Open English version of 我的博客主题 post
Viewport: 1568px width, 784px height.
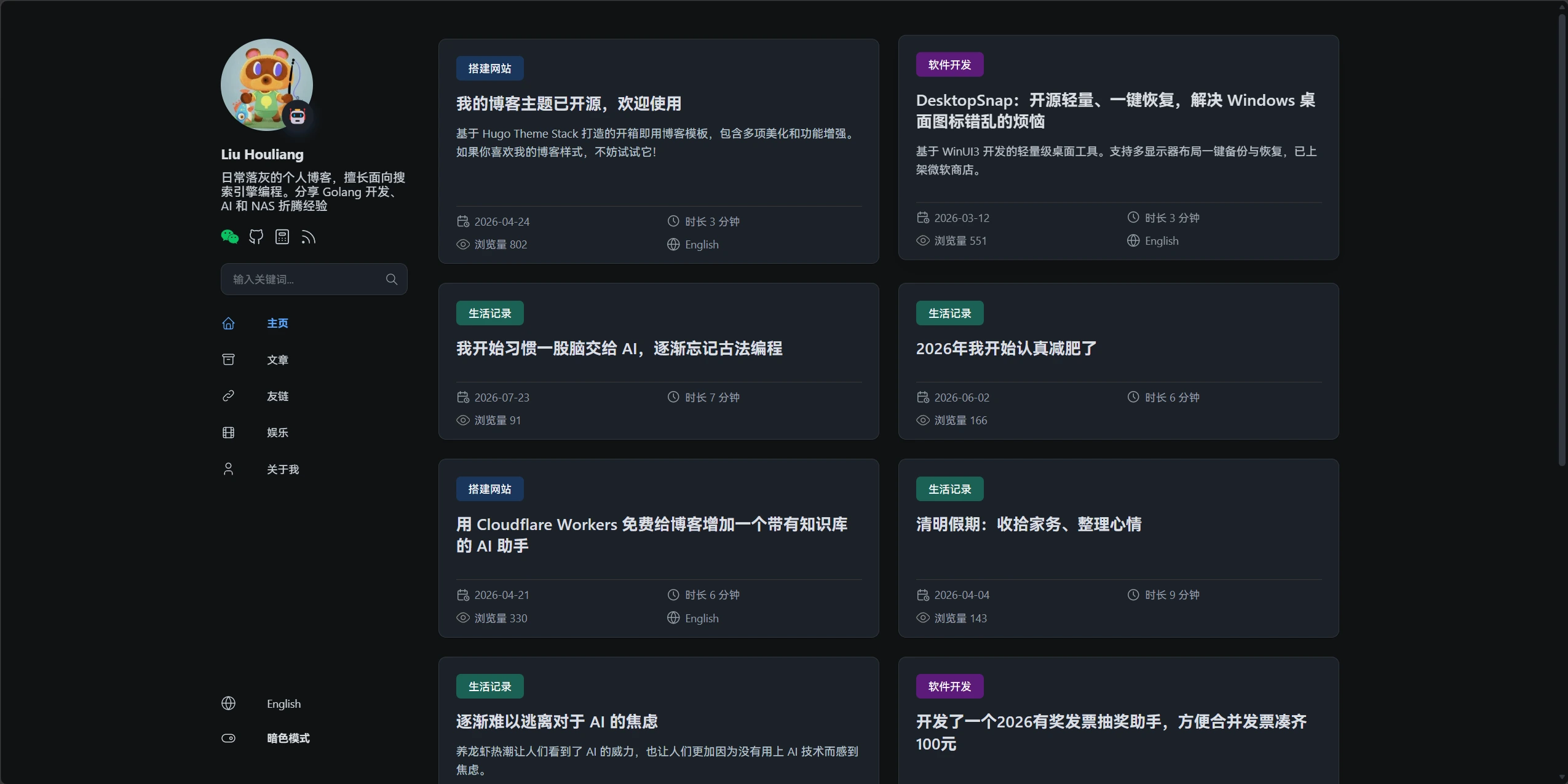(702, 244)
